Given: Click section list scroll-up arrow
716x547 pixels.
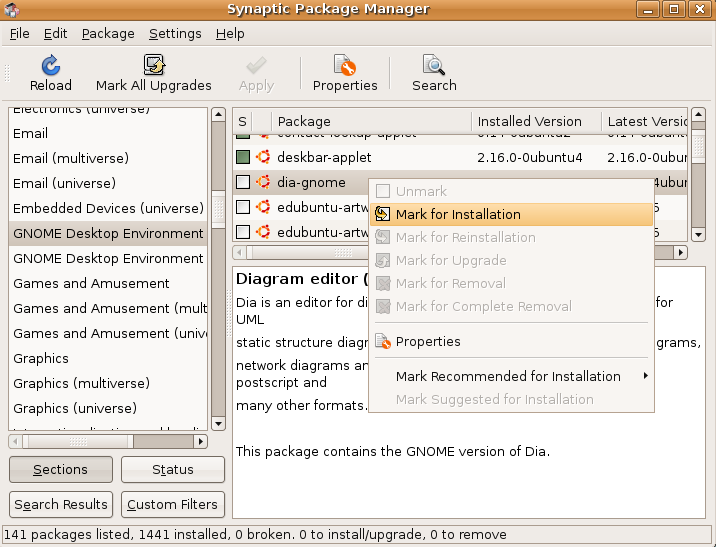Looking at the screenshot, I should click(x=218, y=114).
